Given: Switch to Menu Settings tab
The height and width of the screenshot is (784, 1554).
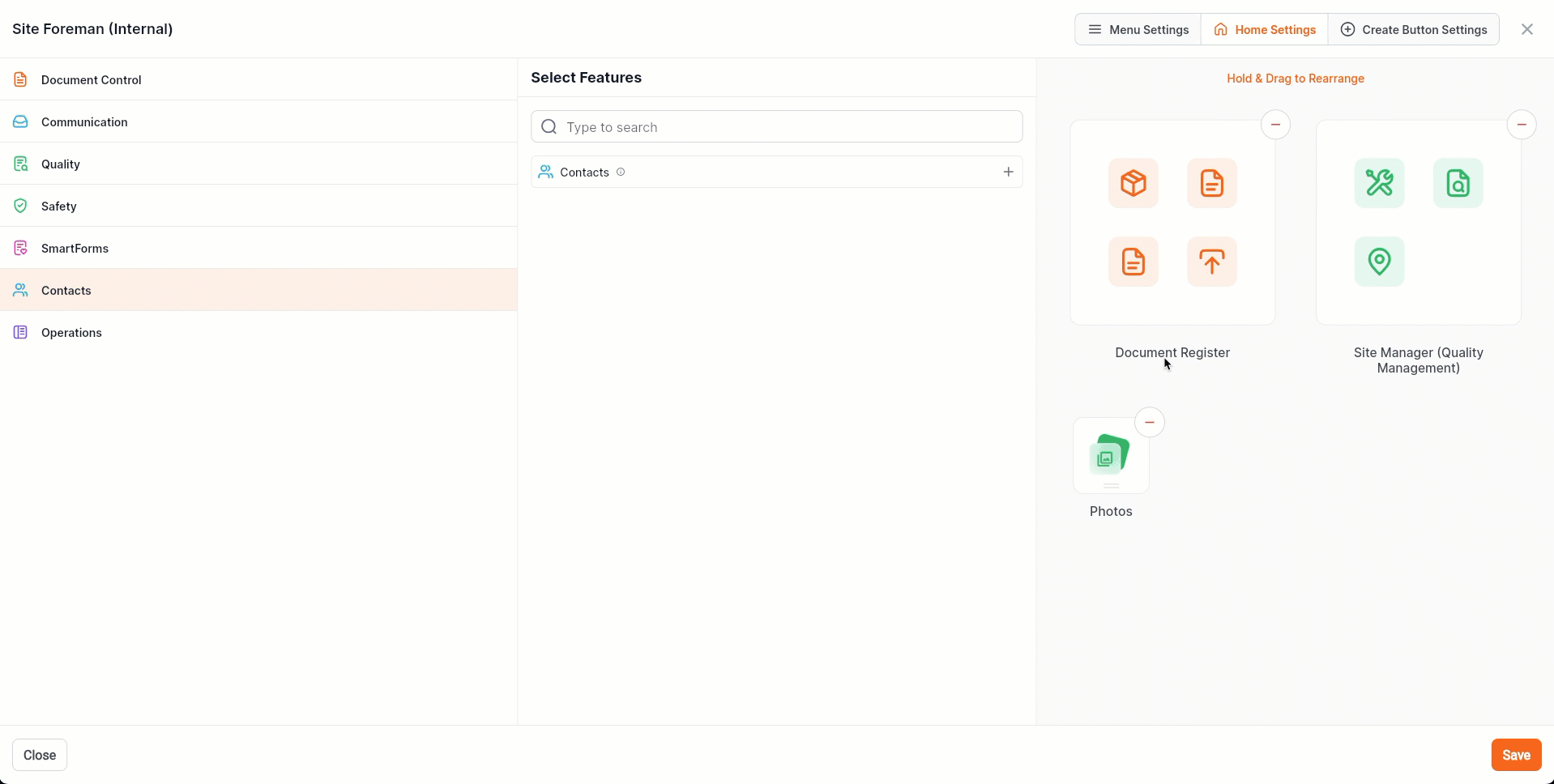Looking at the screenshot, I should [x=1138, y=30].
